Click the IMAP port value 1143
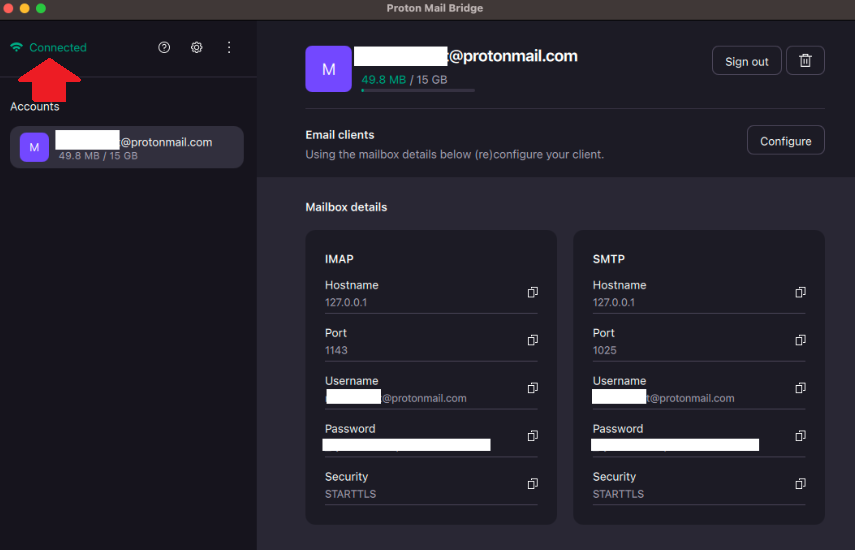855x550 pixels. pos(336,350)
